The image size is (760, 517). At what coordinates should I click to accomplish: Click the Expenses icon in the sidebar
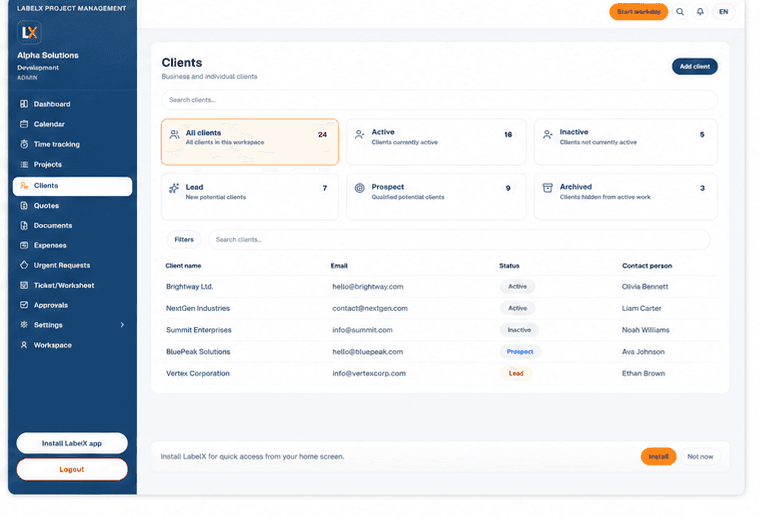24,245
